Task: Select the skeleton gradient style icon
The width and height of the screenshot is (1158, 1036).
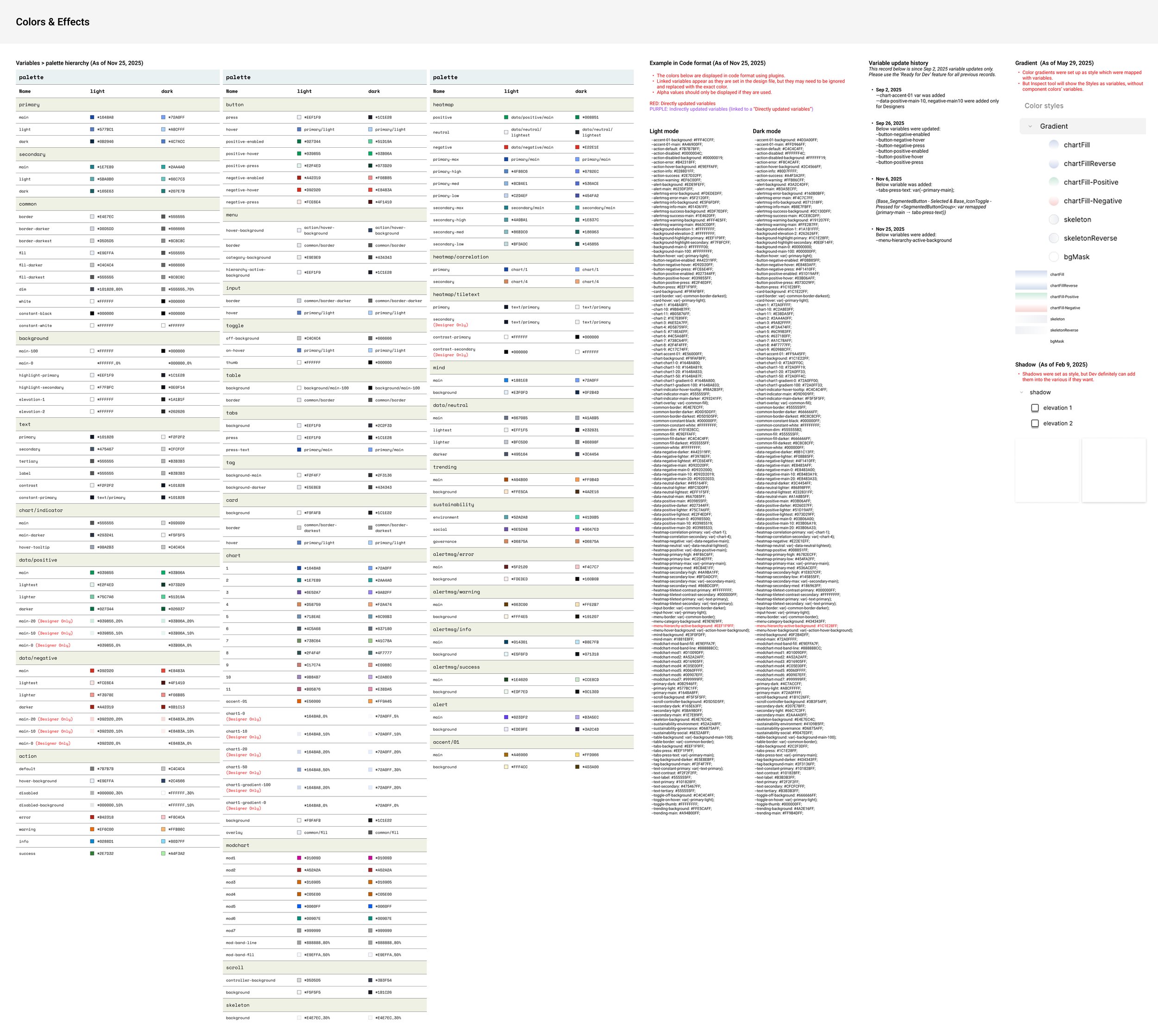Action: click(x=1054, y=219)
